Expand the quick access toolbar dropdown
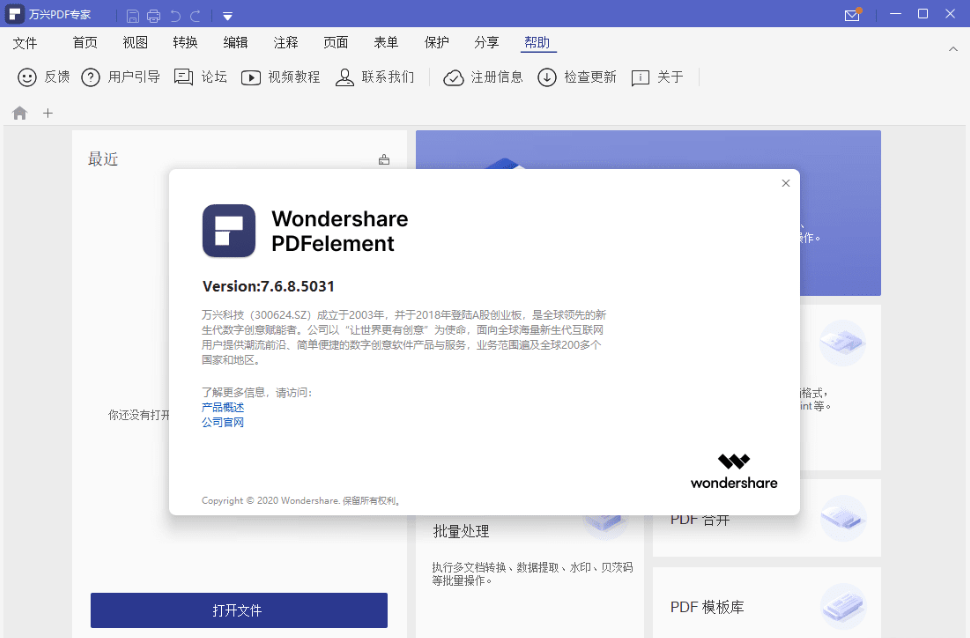 pyautogui.click(x=227, y=16)
